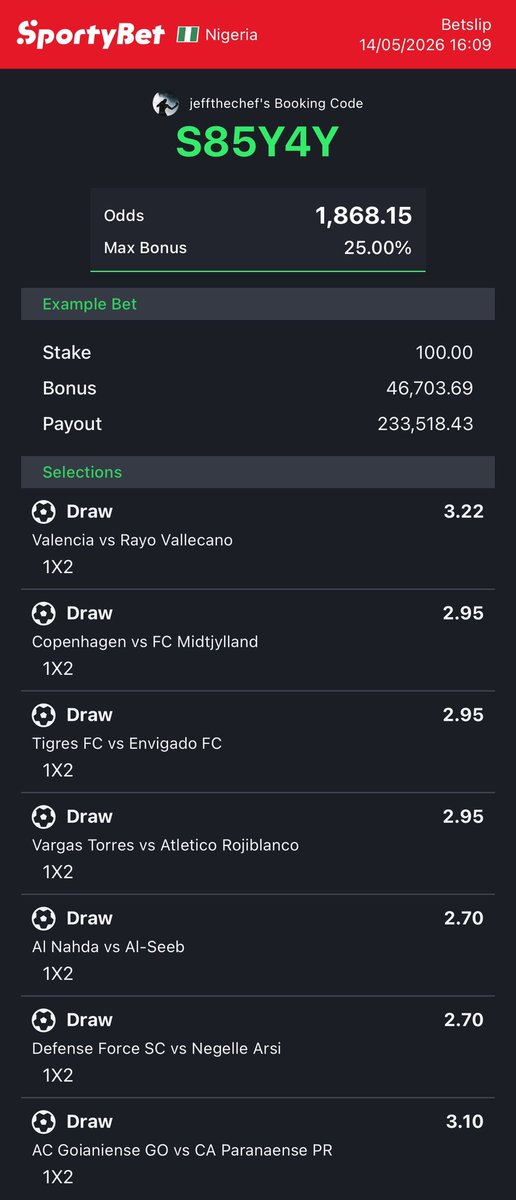This screenshot has width=516, height=1200.
Task: Click football icon for Defense Force SC match
Action: 44,1020
